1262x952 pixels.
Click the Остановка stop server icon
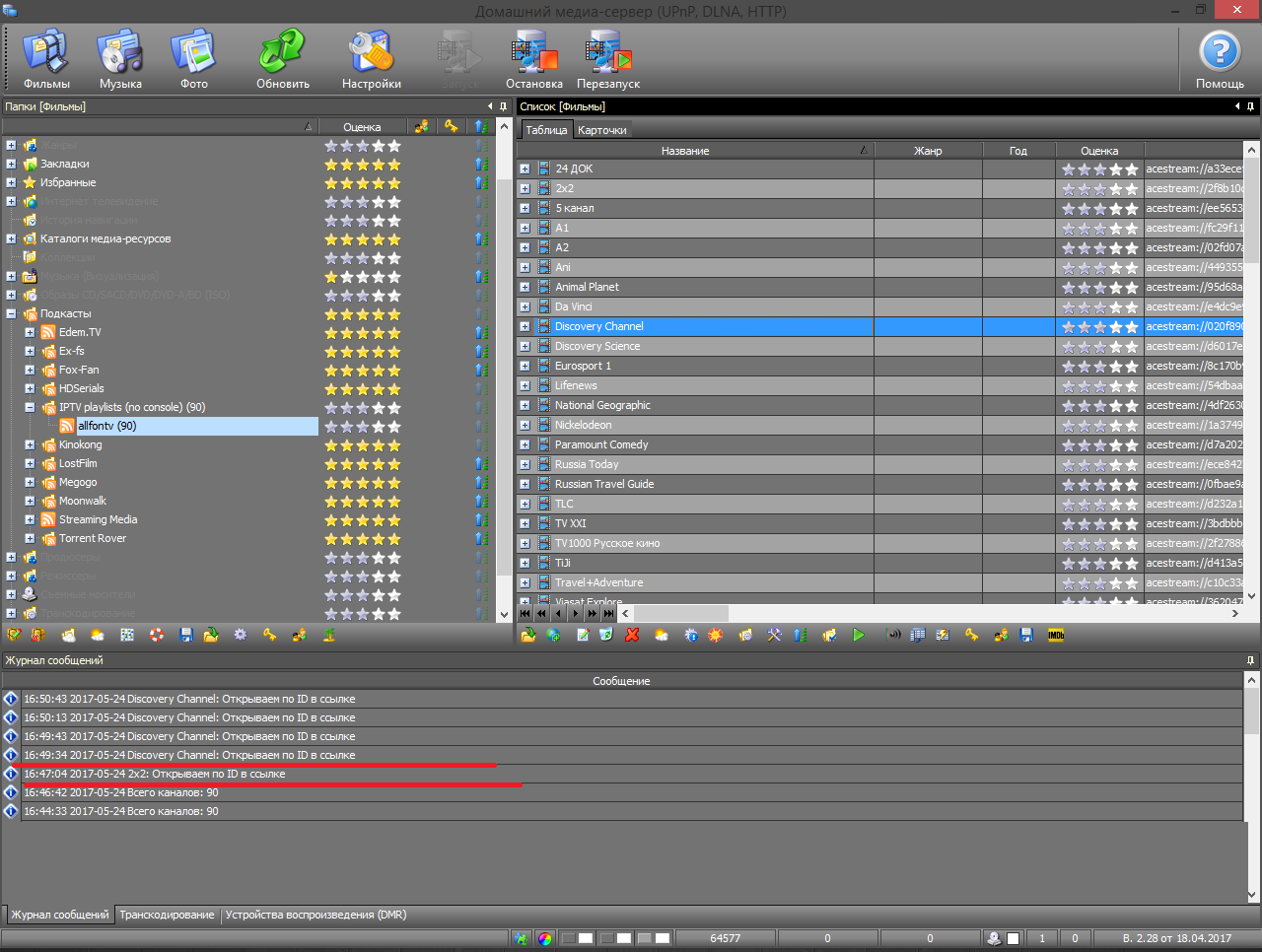point(533,59)
